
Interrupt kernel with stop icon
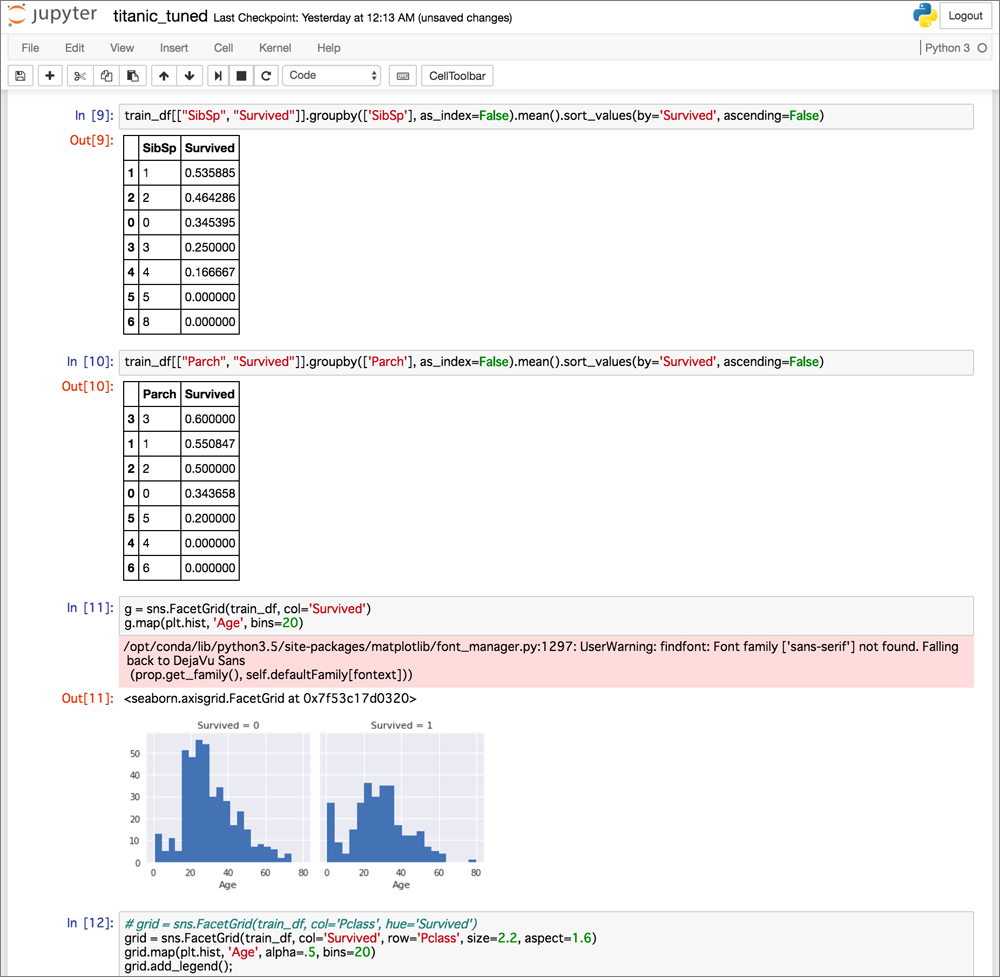point(241,76)
